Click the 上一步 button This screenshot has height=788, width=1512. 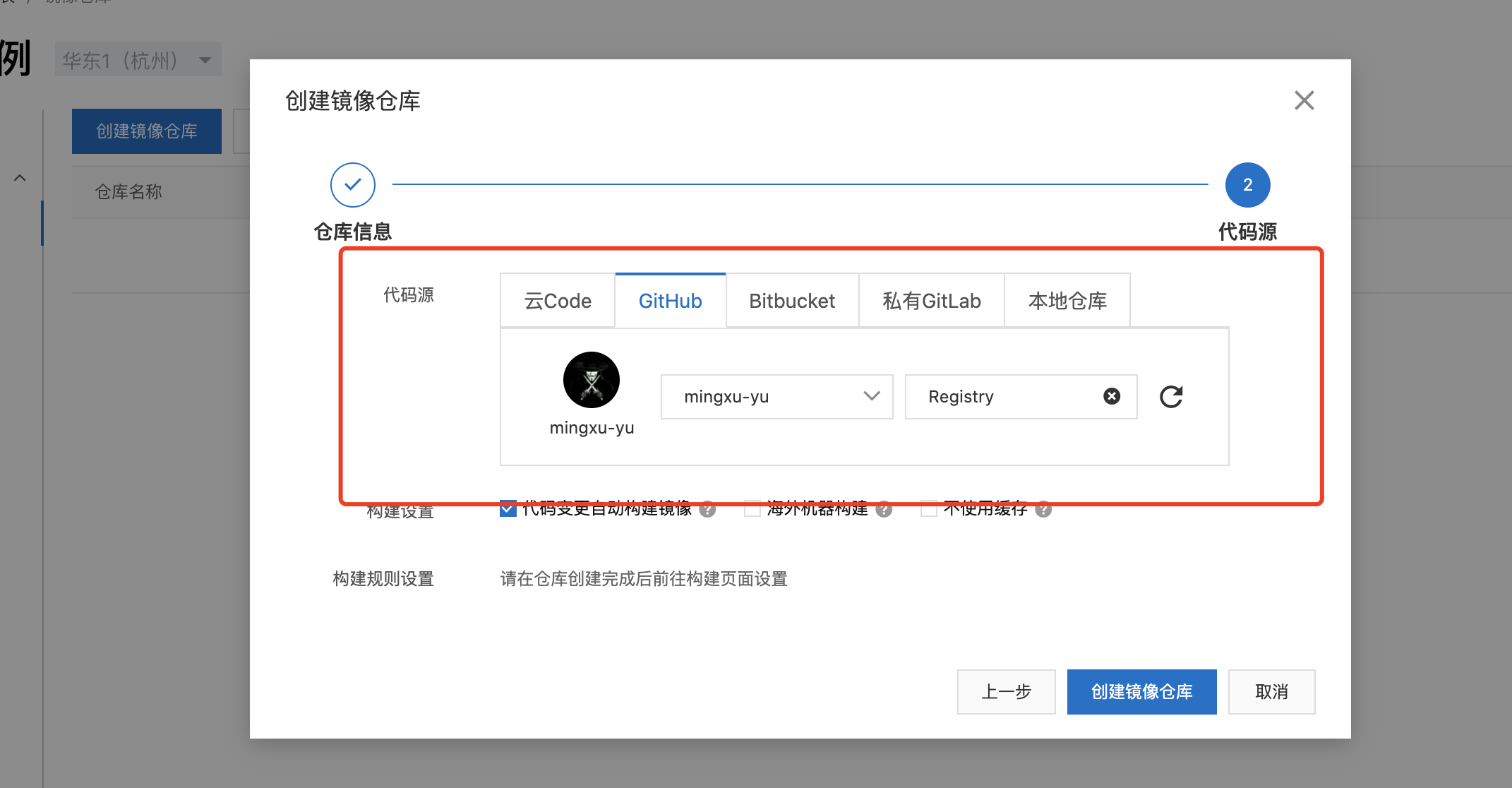click(1006, 692)
